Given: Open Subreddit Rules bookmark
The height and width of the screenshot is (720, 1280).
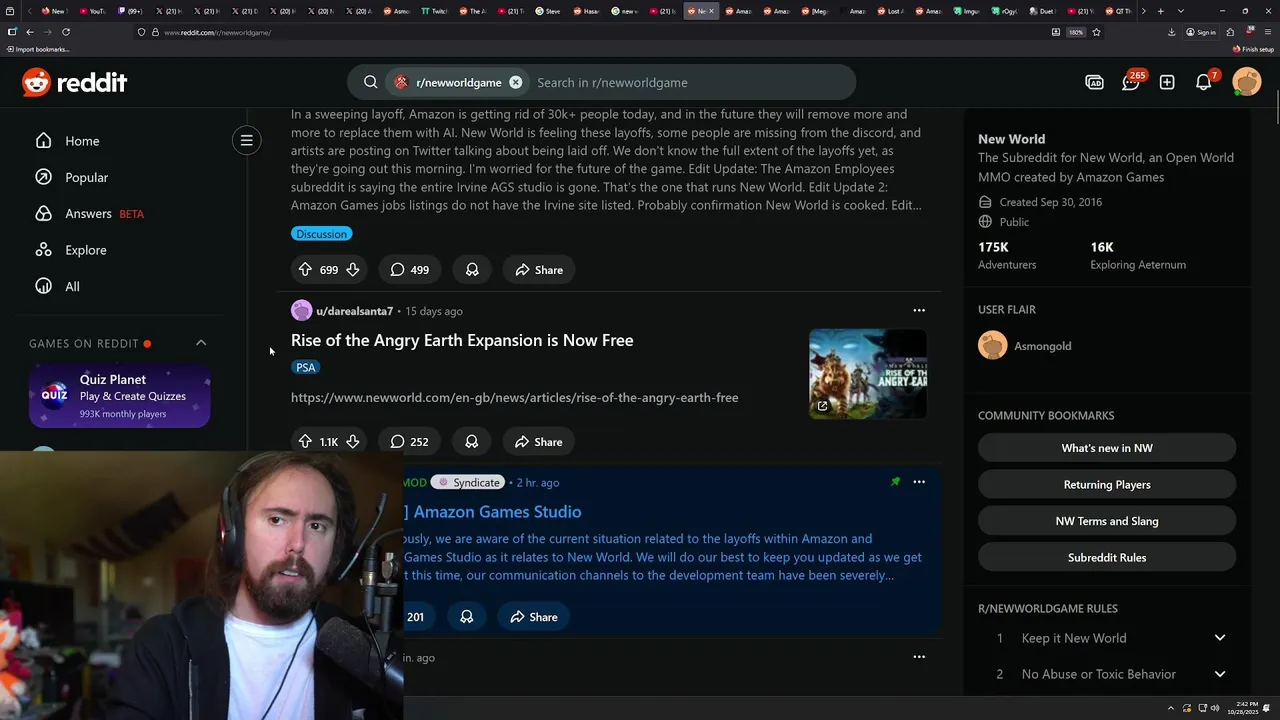Looking at the screenshot, I should (1107, 557).
